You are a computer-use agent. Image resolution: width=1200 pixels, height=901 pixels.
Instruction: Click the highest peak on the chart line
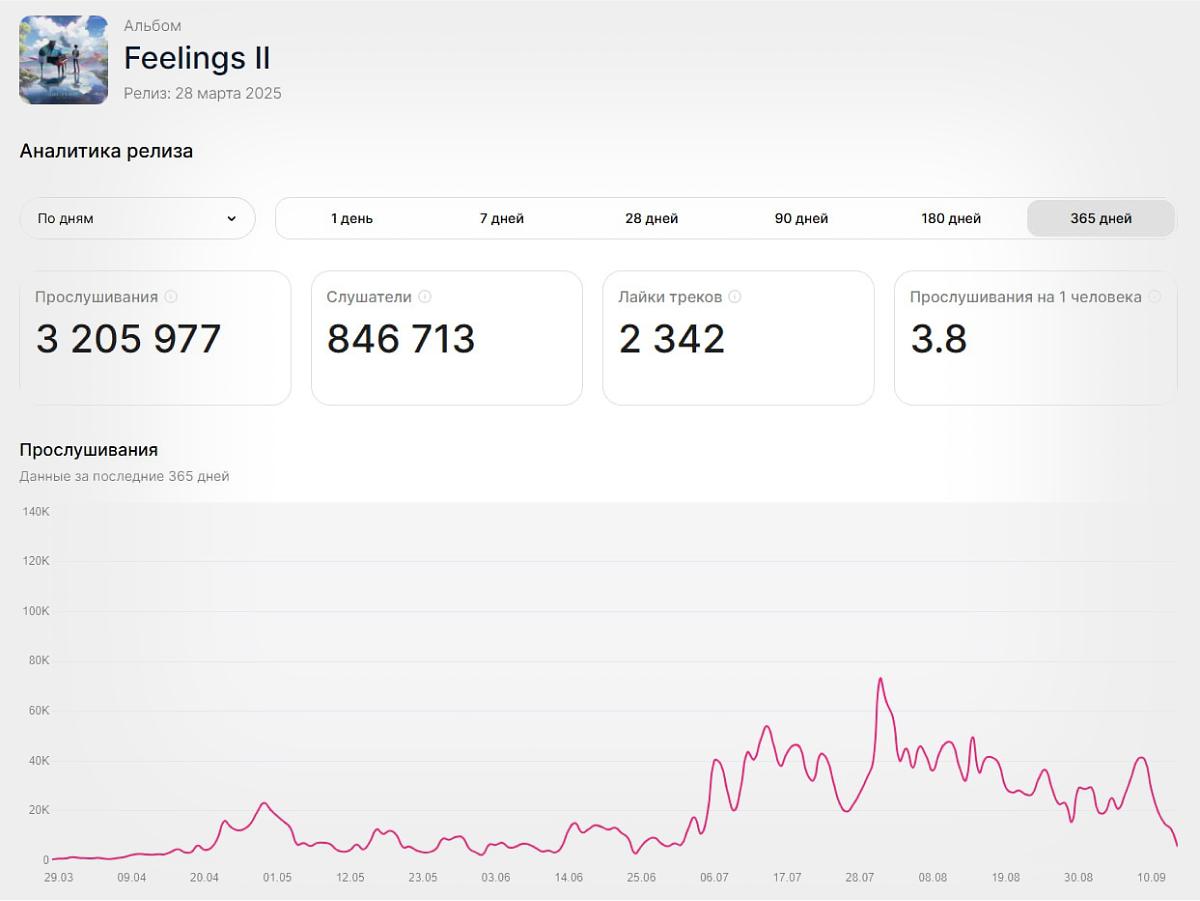(880, 679)
